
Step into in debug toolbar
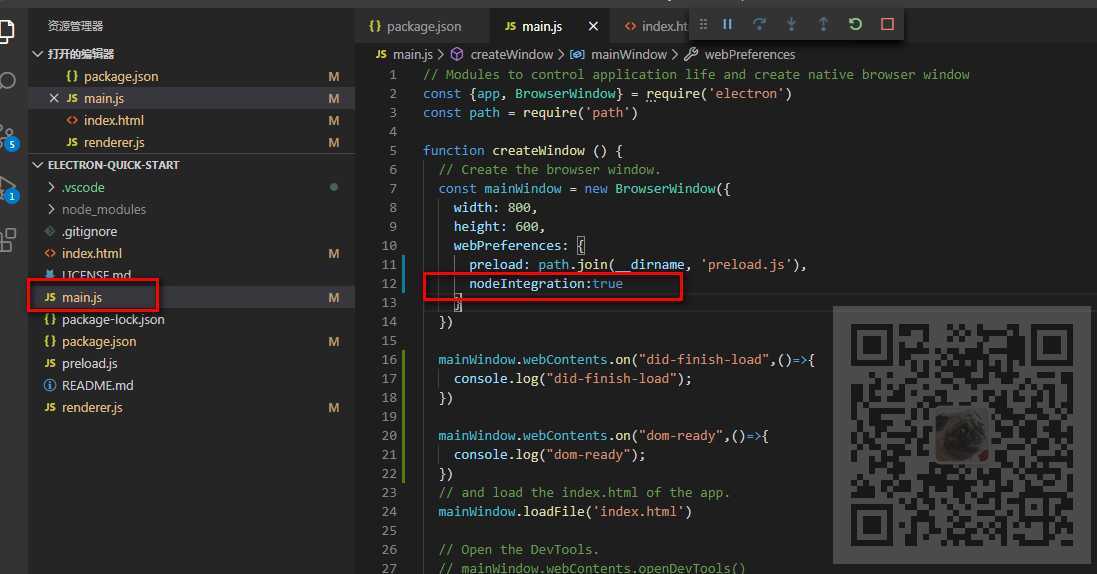(x=791, y=24)
